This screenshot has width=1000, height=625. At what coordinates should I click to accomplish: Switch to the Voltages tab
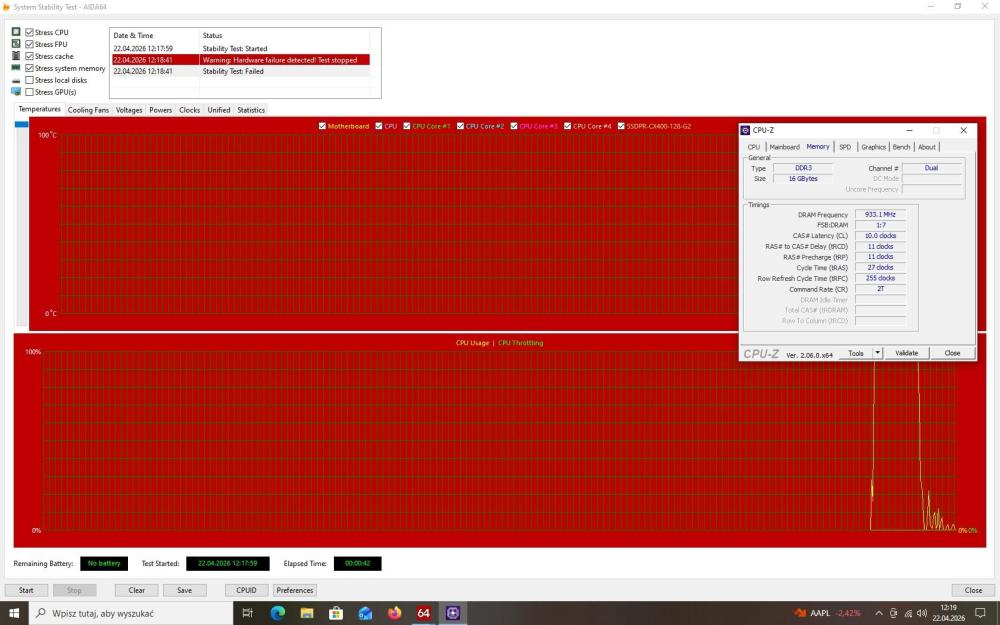(129, 110)
